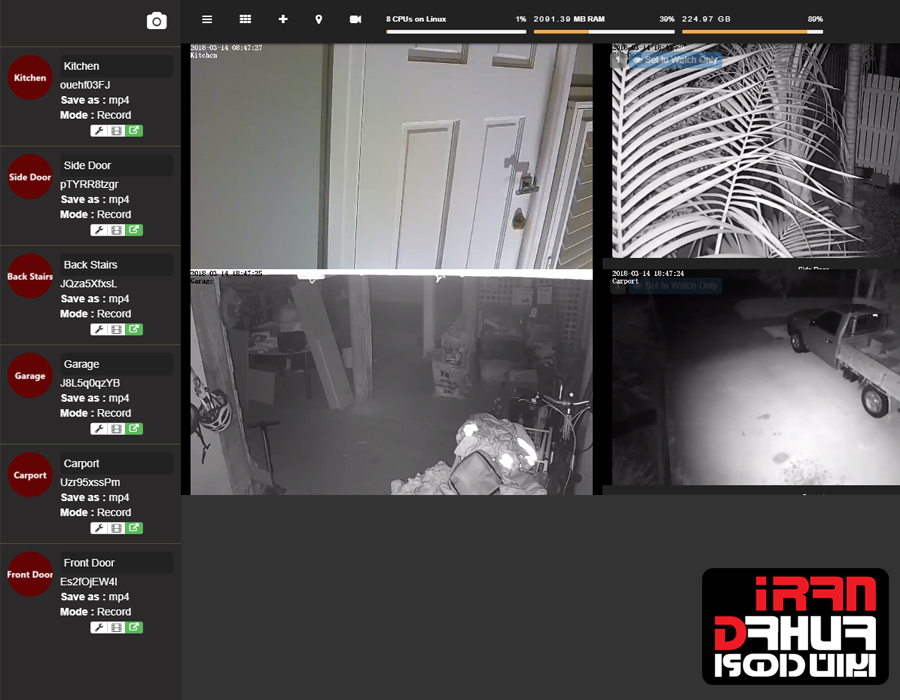The image size is (900, 700).
Task: Click the 224.97 GB disk usage bar
Action: click(752, 32)
